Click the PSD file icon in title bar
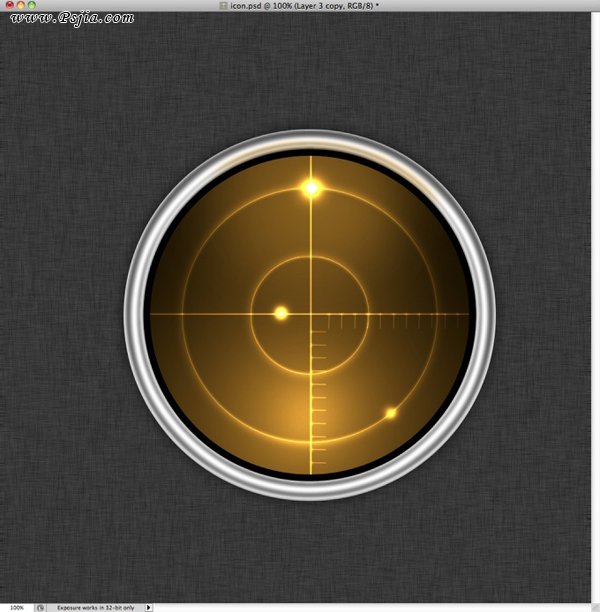This screenshot has width=600, height=612. [x=224, y=6]
